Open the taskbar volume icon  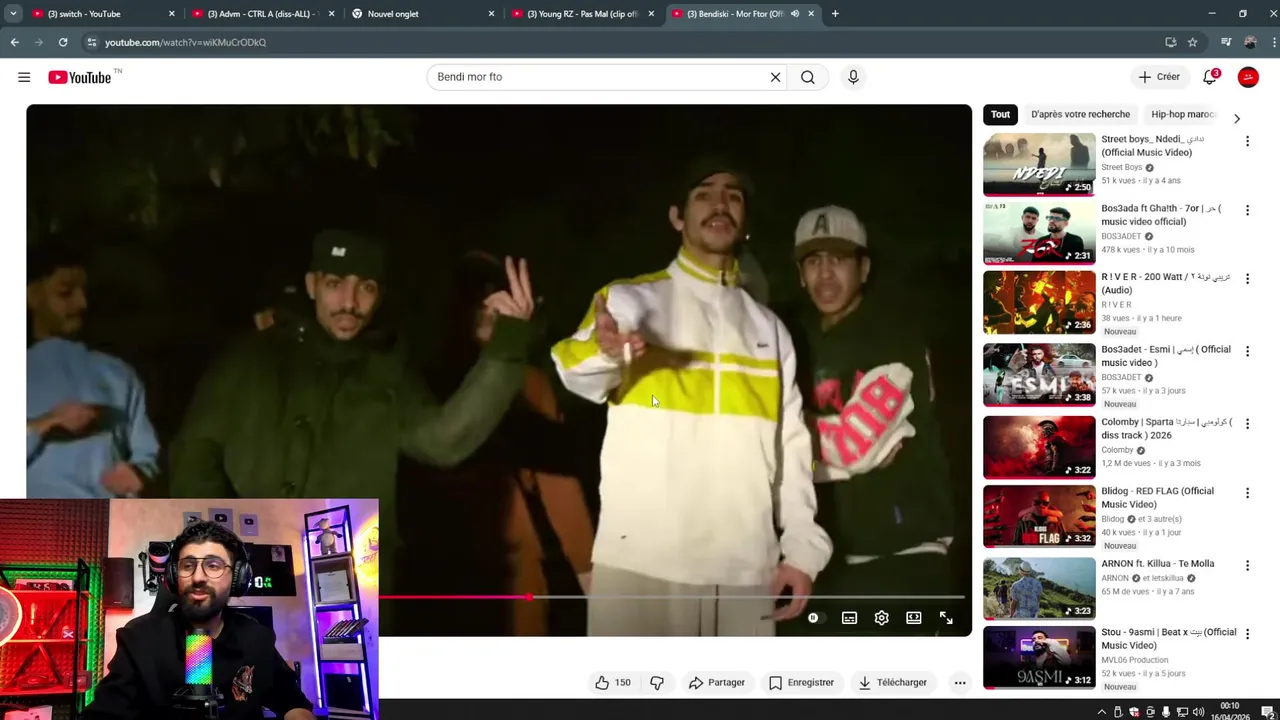(1198, 712)
